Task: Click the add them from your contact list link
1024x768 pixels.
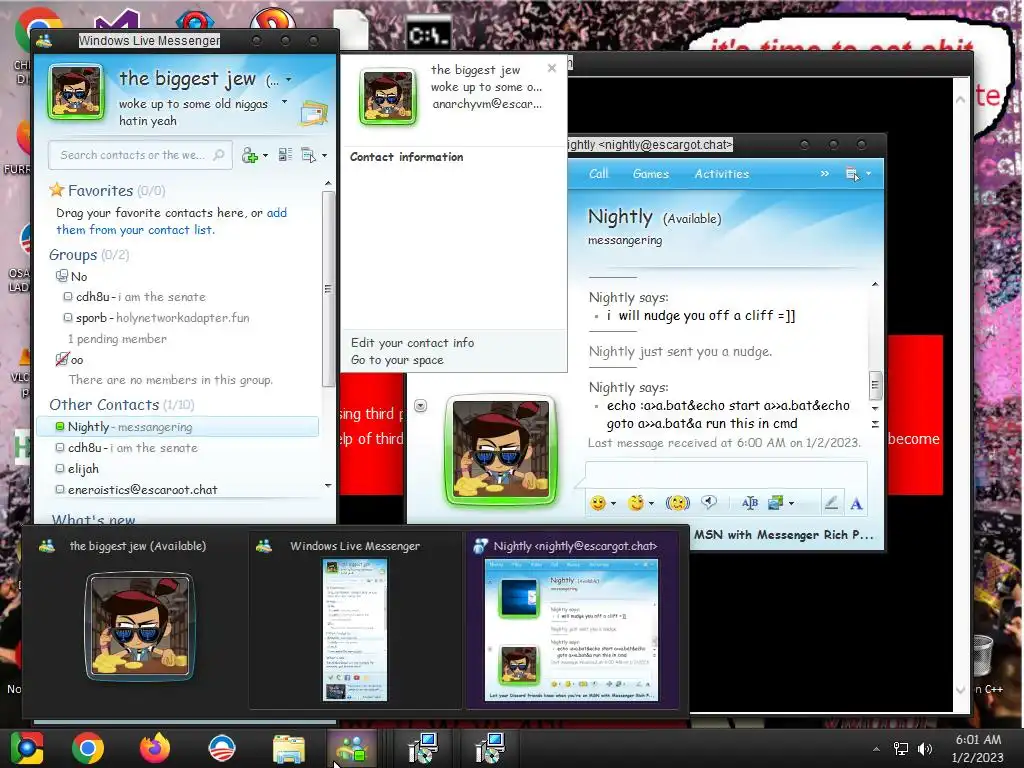Action: 171,221
